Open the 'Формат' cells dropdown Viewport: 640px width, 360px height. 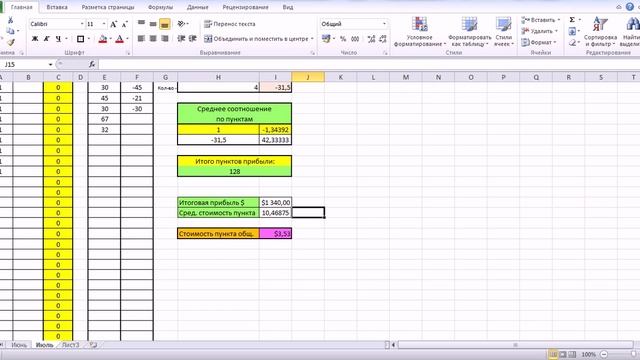click(539, 42)
